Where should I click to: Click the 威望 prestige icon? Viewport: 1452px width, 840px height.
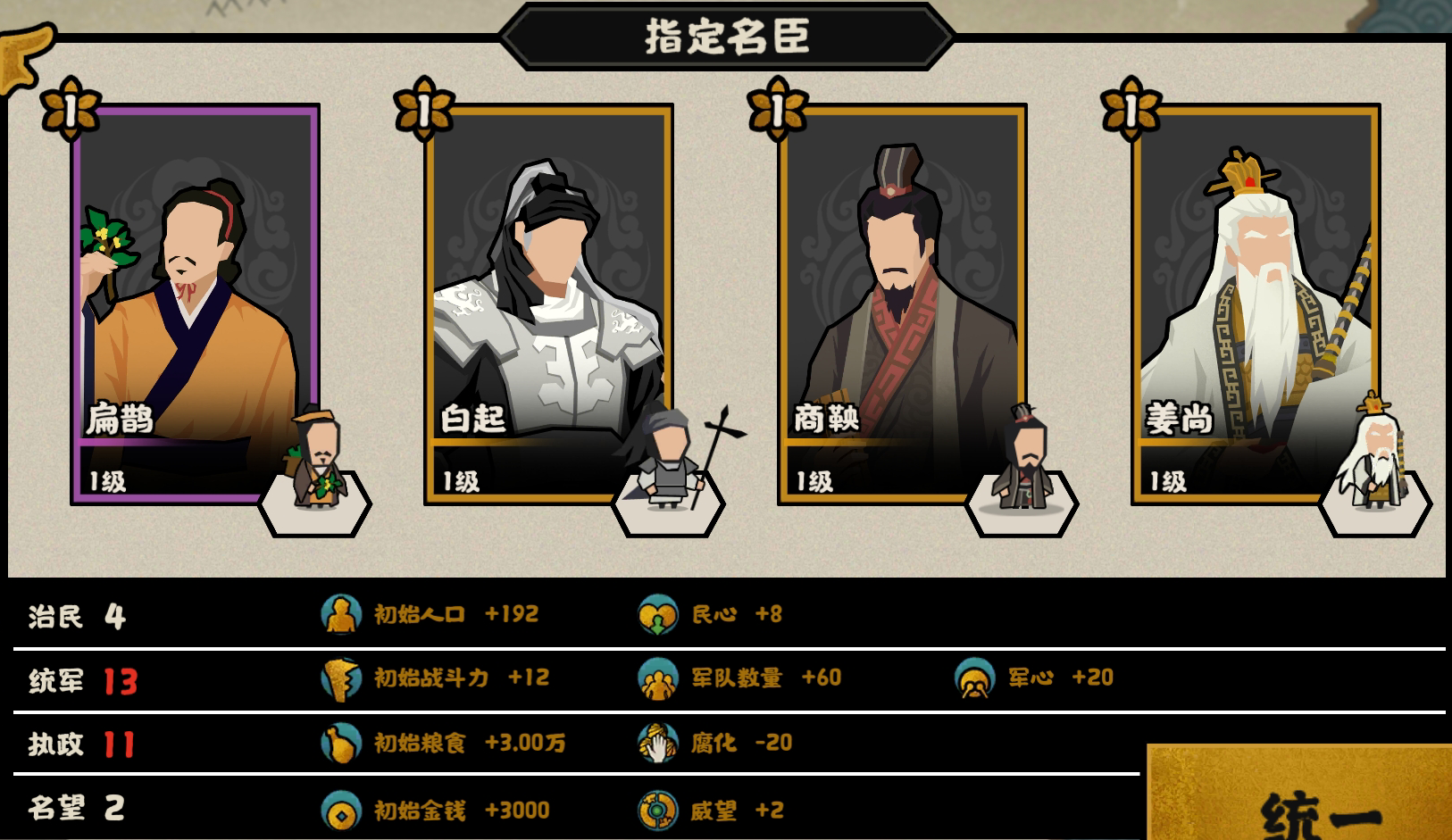point(658,811)
